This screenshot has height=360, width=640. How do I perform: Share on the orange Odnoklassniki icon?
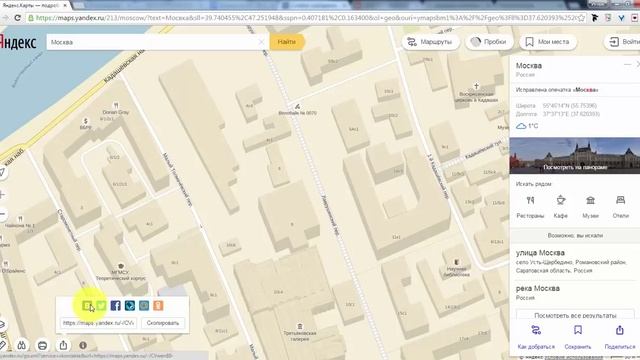coord(158,305)
